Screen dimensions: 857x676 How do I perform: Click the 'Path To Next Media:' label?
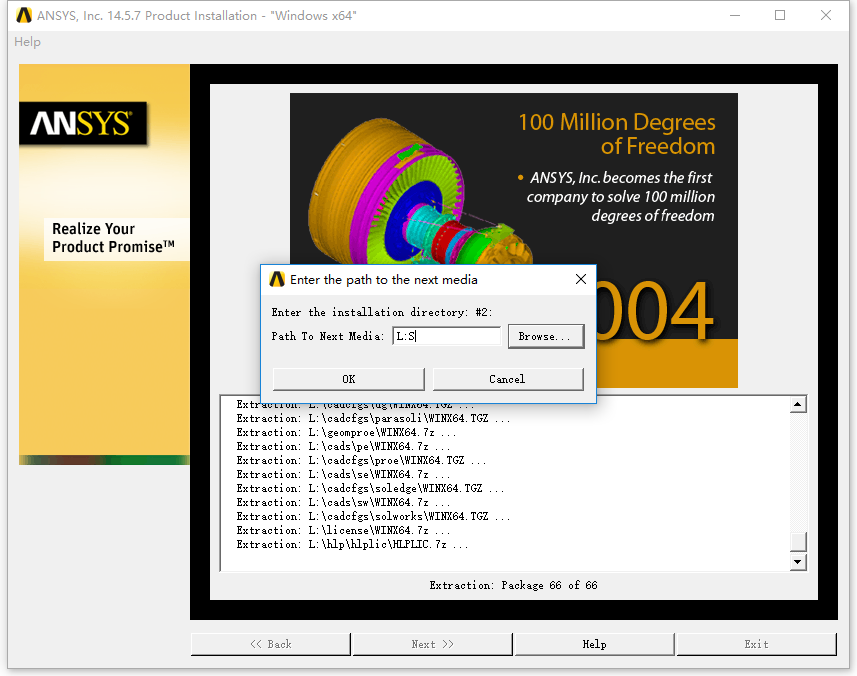[328, 337]
